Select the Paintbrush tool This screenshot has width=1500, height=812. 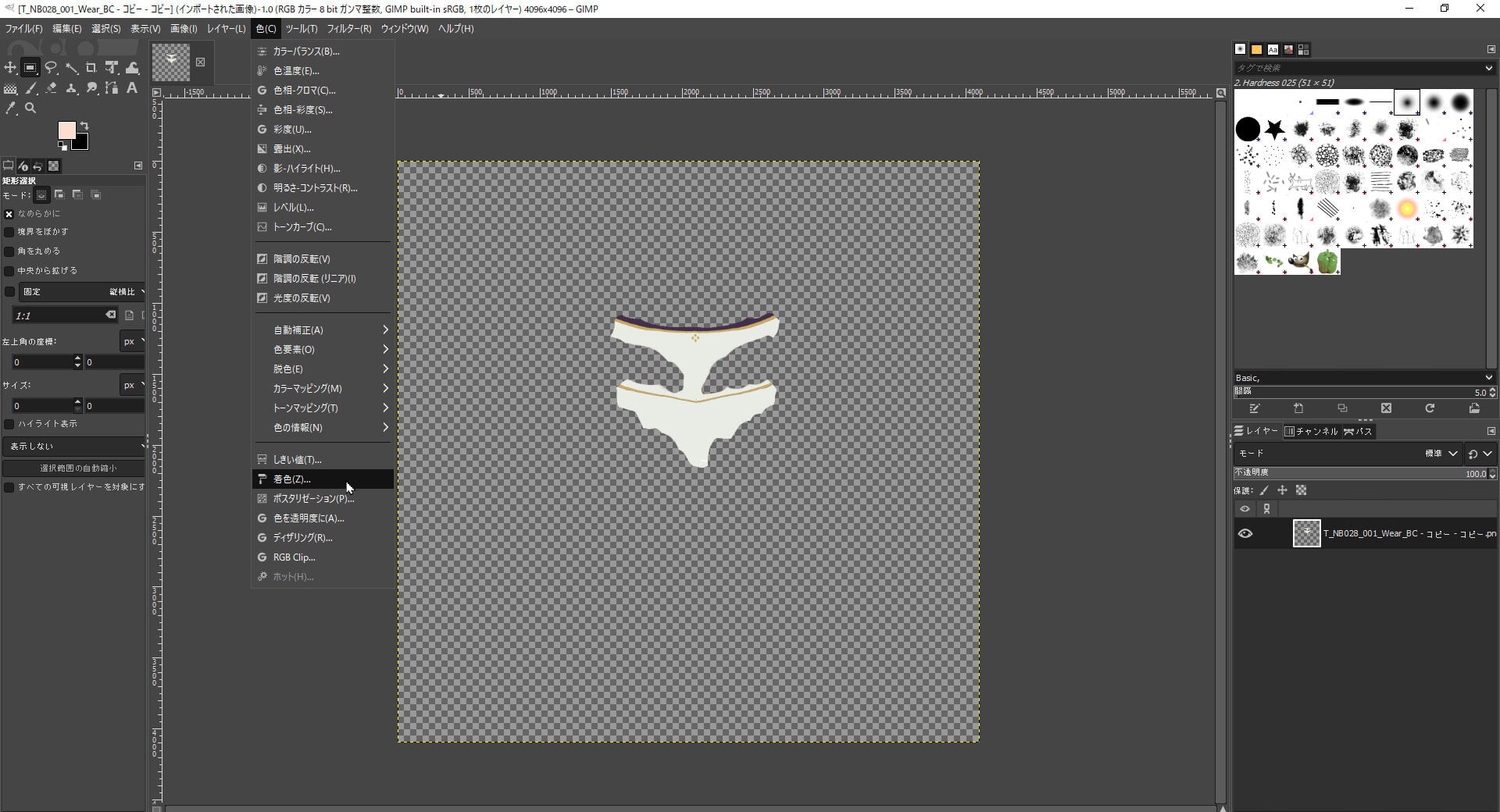point(30,88)
